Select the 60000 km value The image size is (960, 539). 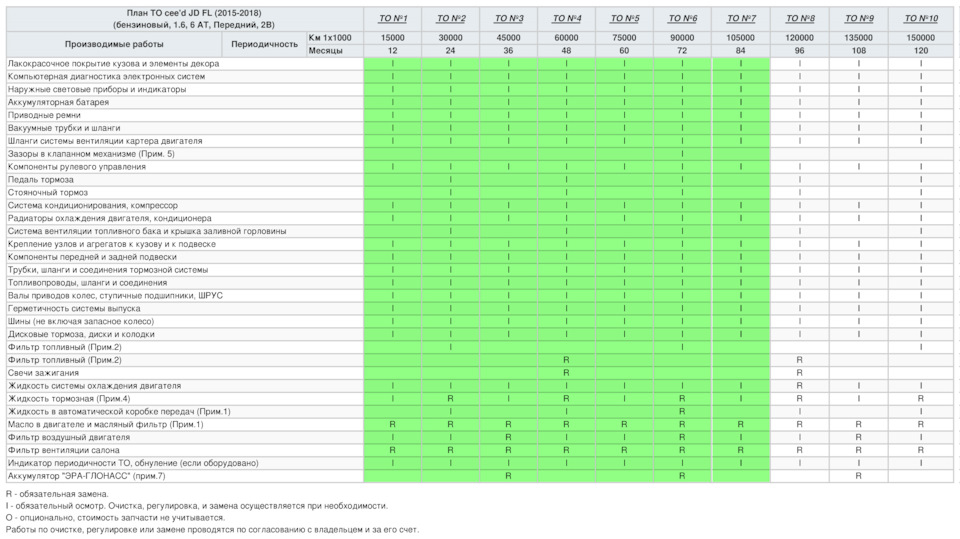click(x=566, y=37)
